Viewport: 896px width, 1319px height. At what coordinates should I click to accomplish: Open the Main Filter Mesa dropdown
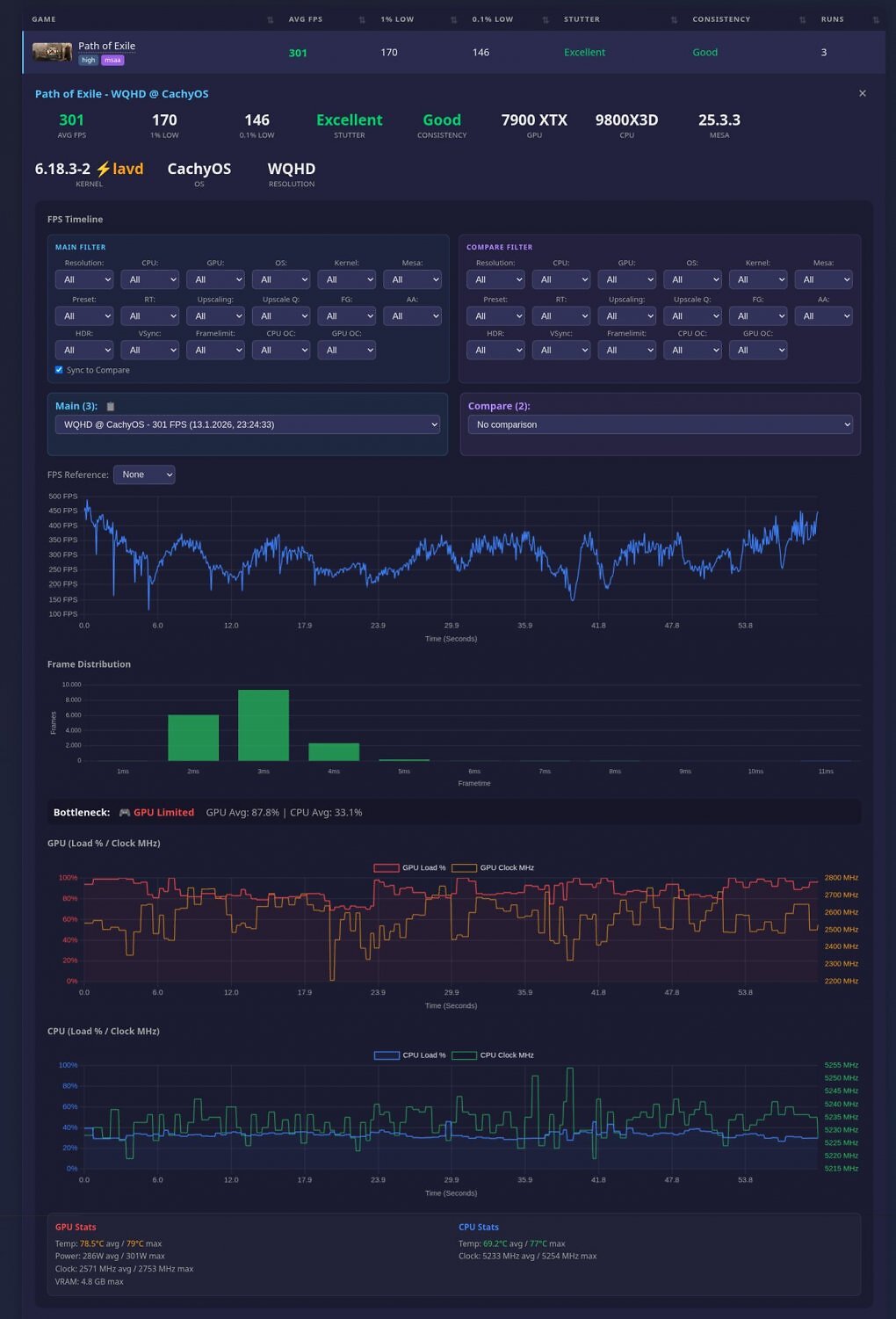412,279
